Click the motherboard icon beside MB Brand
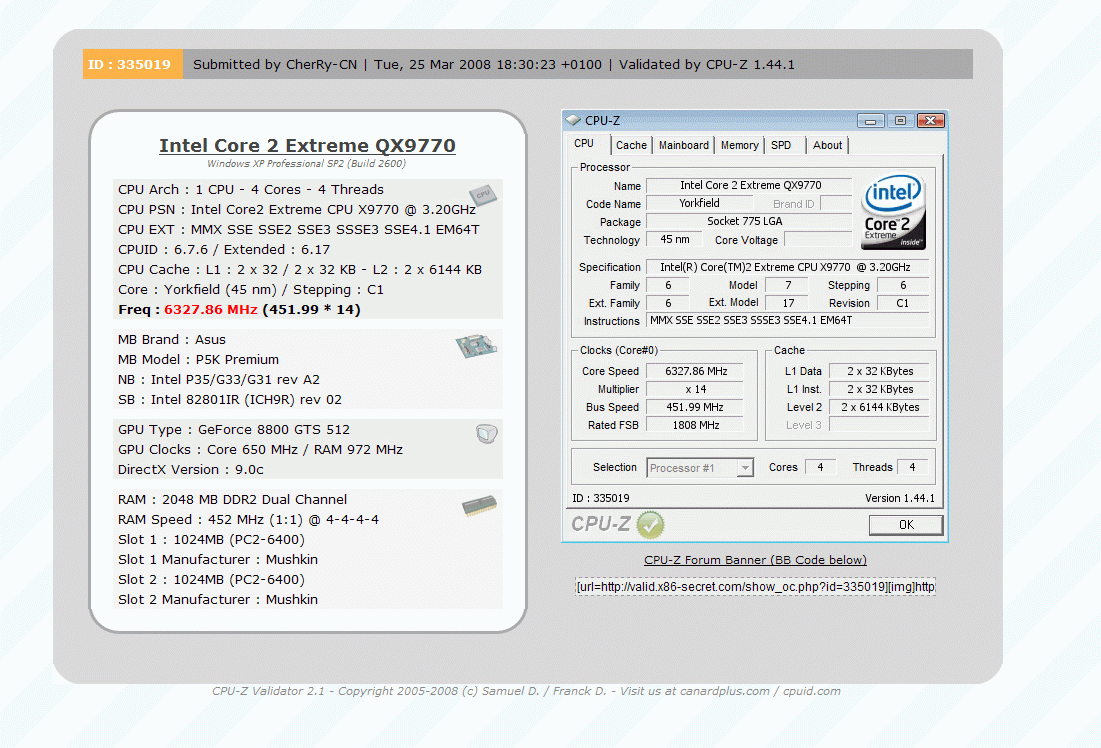The width and height of the screenshot is (1101, 748). (475, 346)
